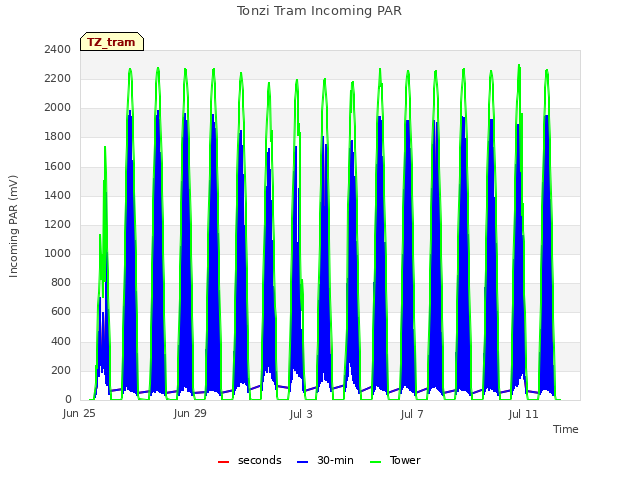Toggle the 30-min legend entry
This screenshot has height=480, width=640.
click(325, 460)
